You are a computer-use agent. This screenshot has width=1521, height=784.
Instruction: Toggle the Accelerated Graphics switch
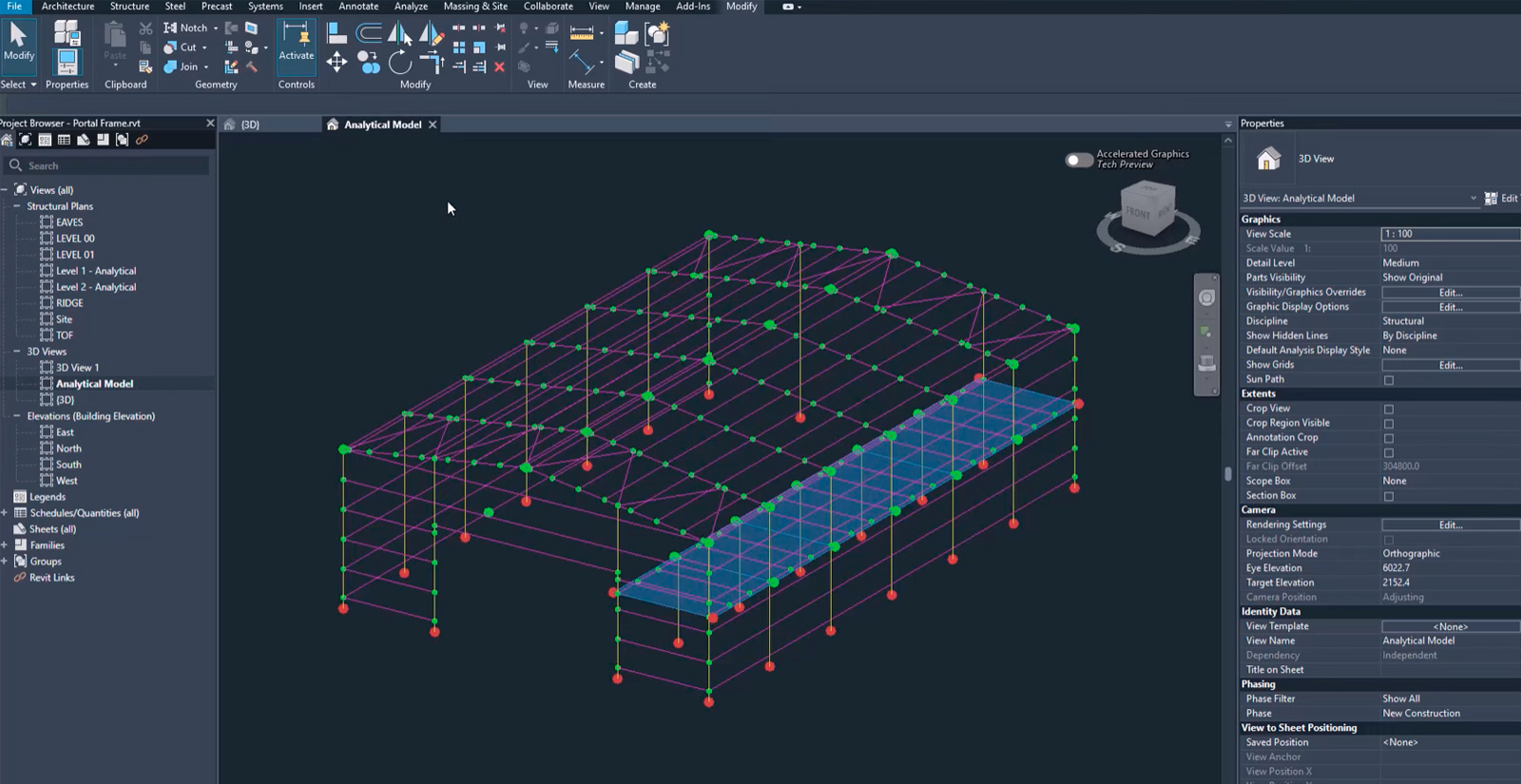point(1079,160)
